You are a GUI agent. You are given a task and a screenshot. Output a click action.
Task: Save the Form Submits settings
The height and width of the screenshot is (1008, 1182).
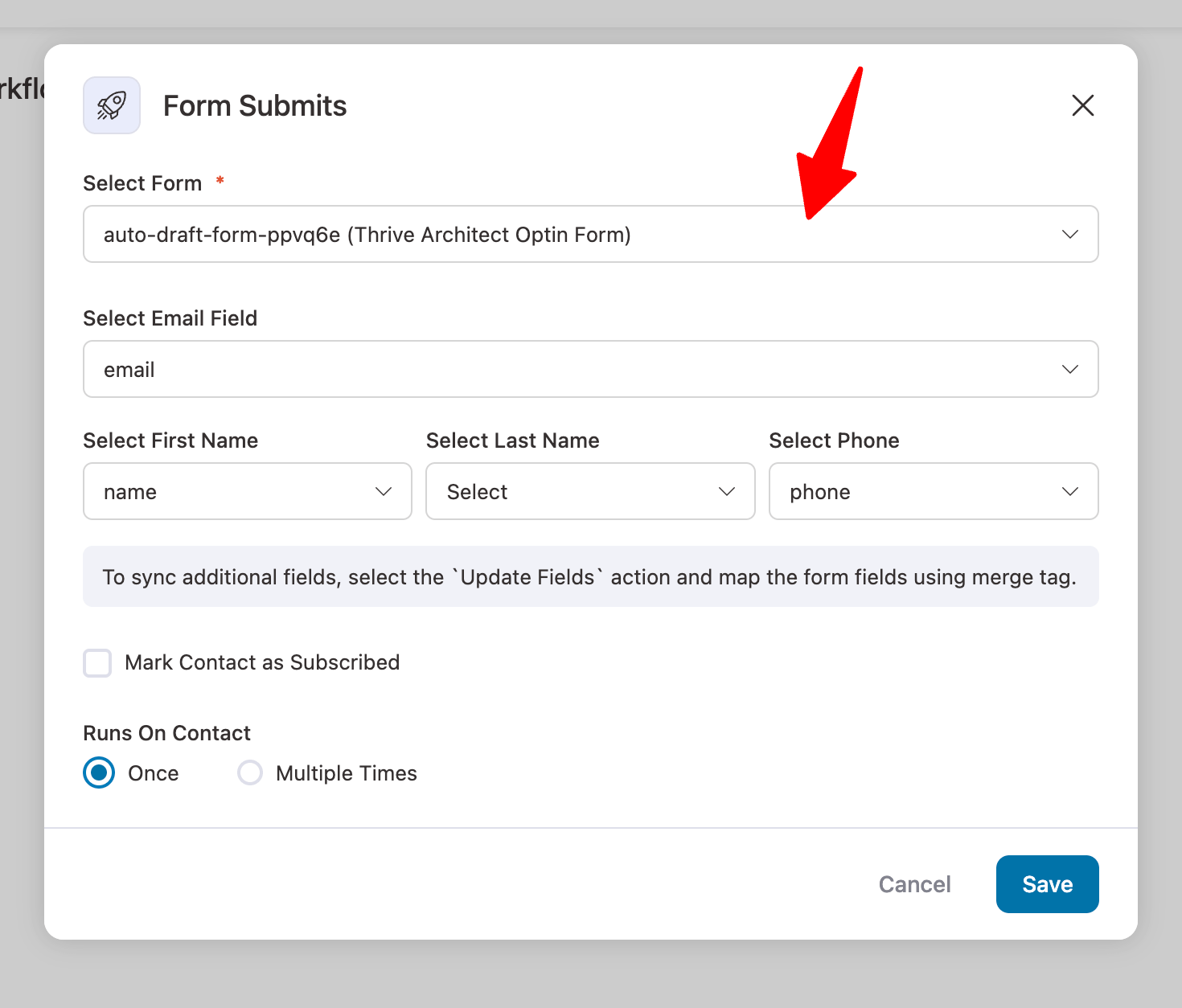1047,884
